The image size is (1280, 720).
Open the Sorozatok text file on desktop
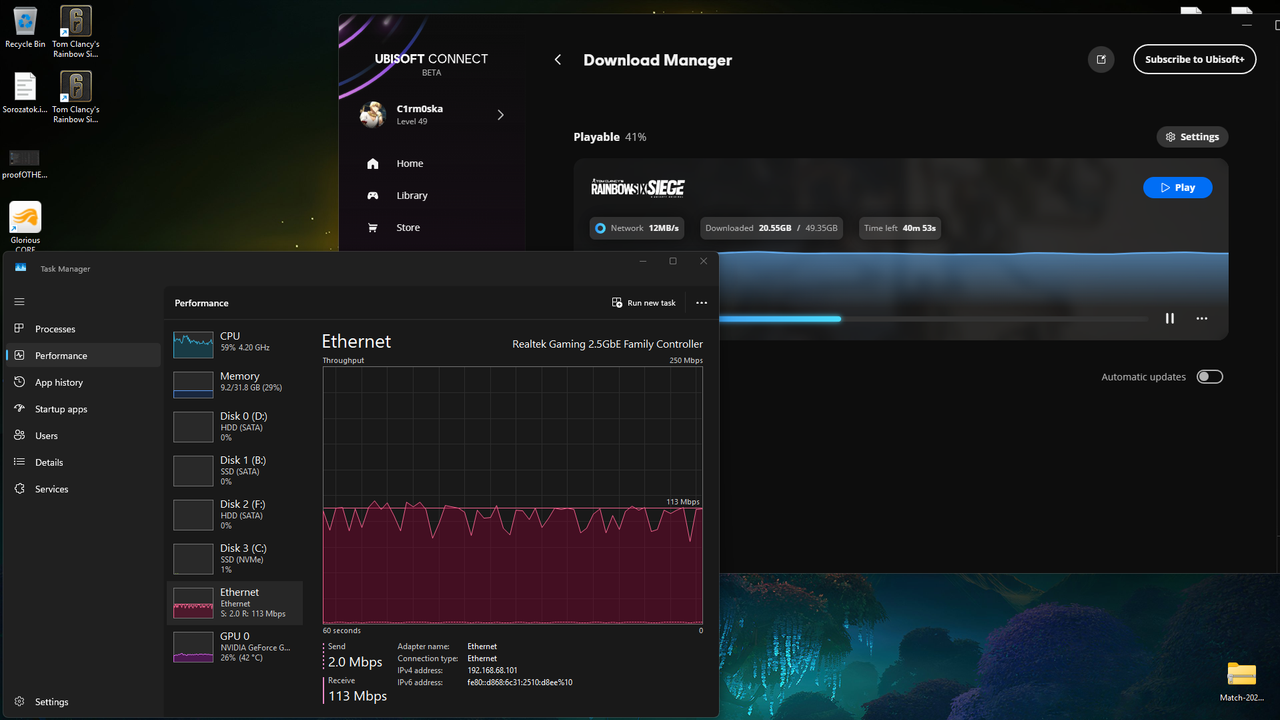click(25, 93)
